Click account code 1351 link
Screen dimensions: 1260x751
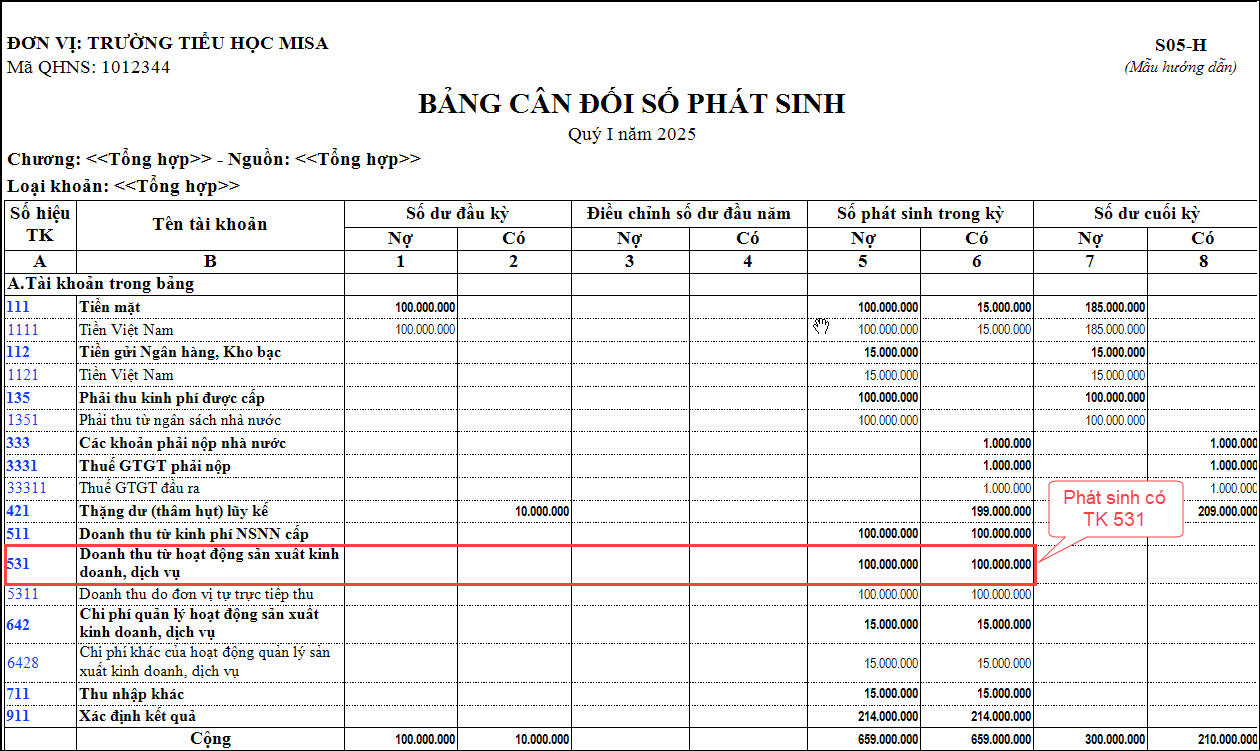coord(22,420)
